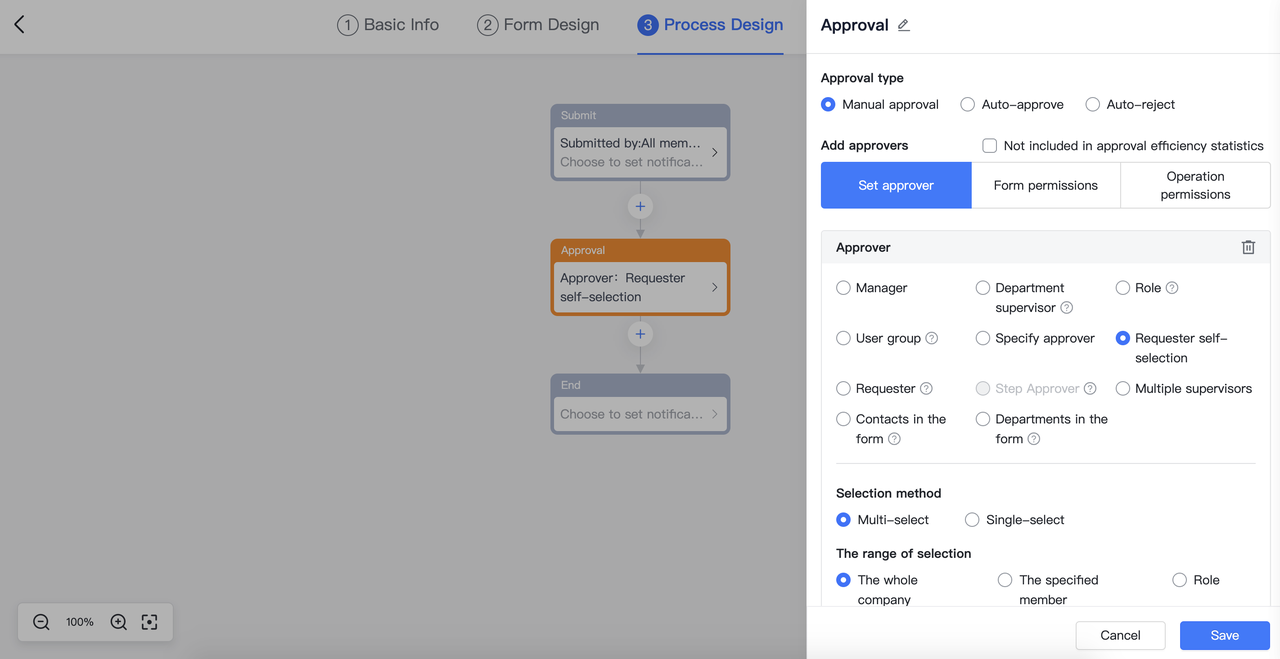Expand the End node notification settings

[714, 414]
